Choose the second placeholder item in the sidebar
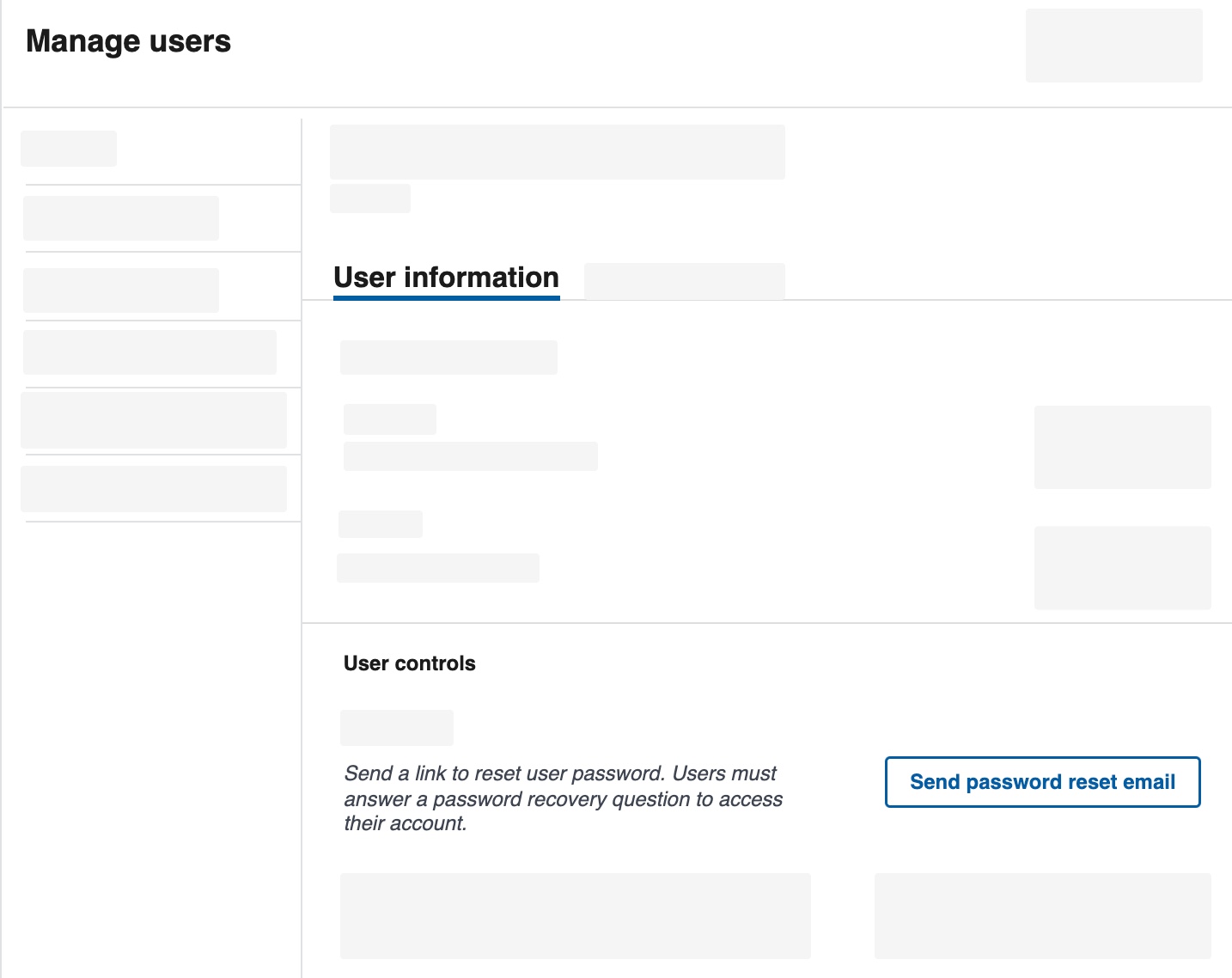Image resolution: width=1232 pixels, height=978 pixels. 121,218
